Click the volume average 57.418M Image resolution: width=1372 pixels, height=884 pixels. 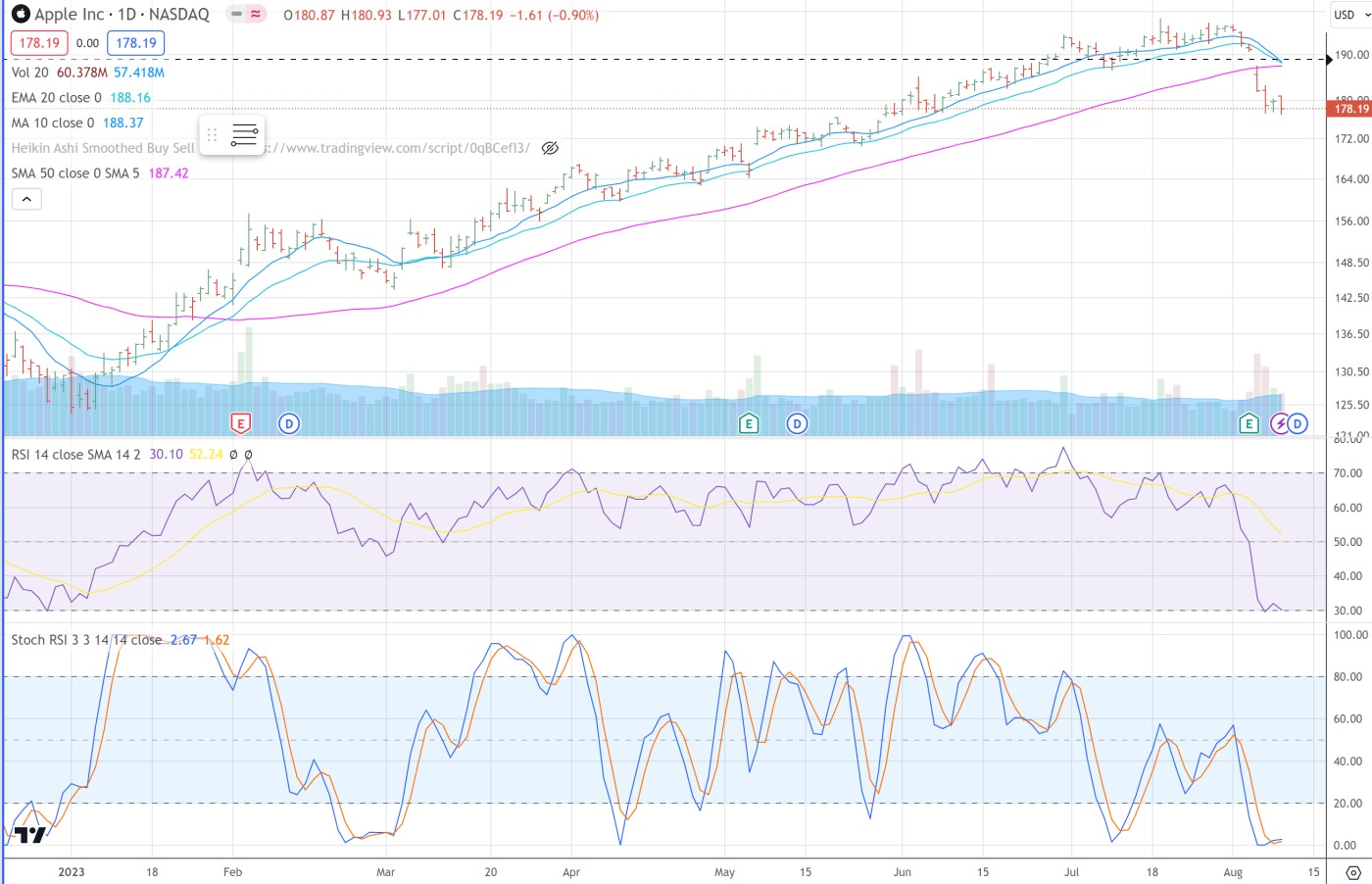(x=139, y=73)
